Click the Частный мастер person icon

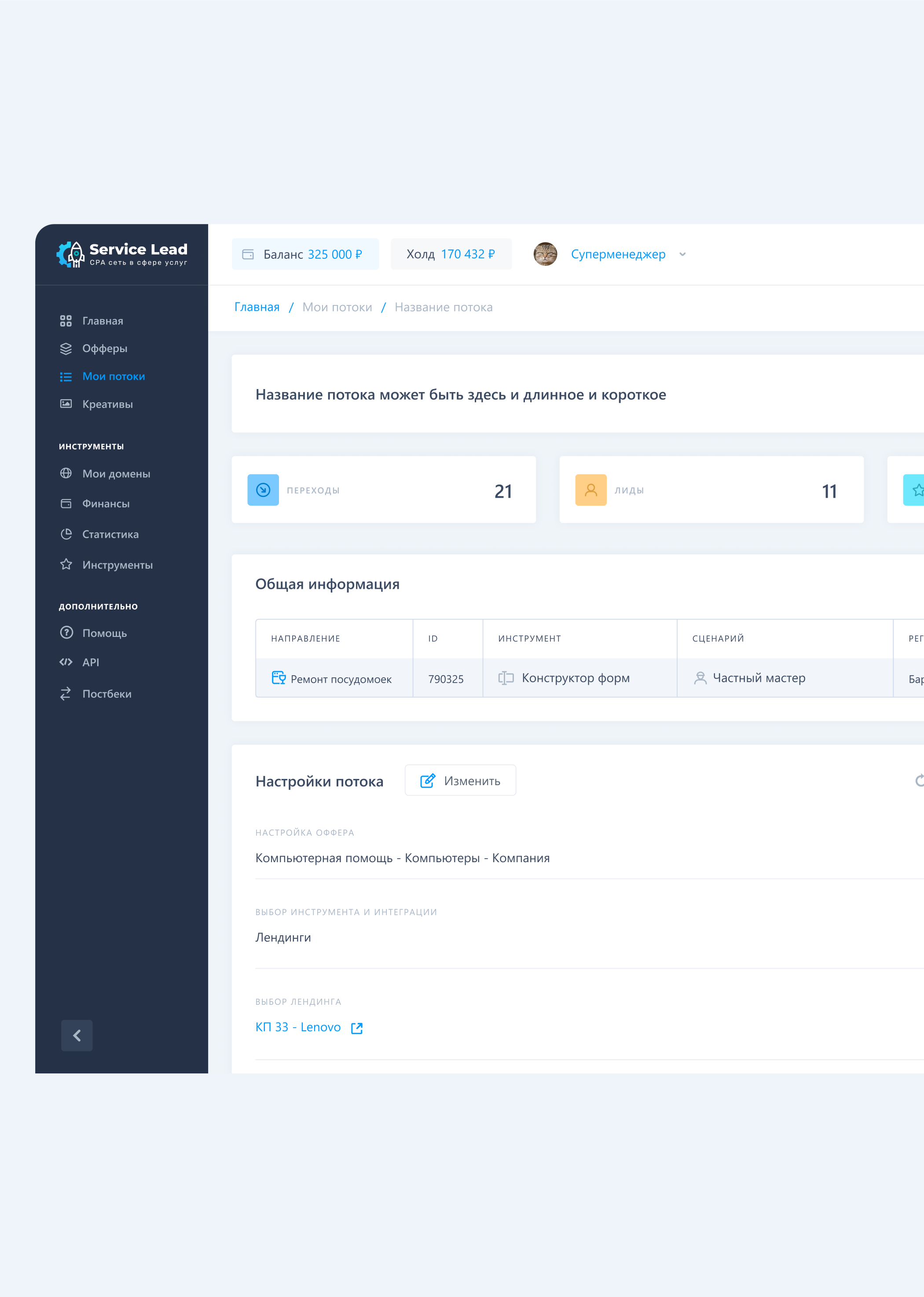pos(700,678)
